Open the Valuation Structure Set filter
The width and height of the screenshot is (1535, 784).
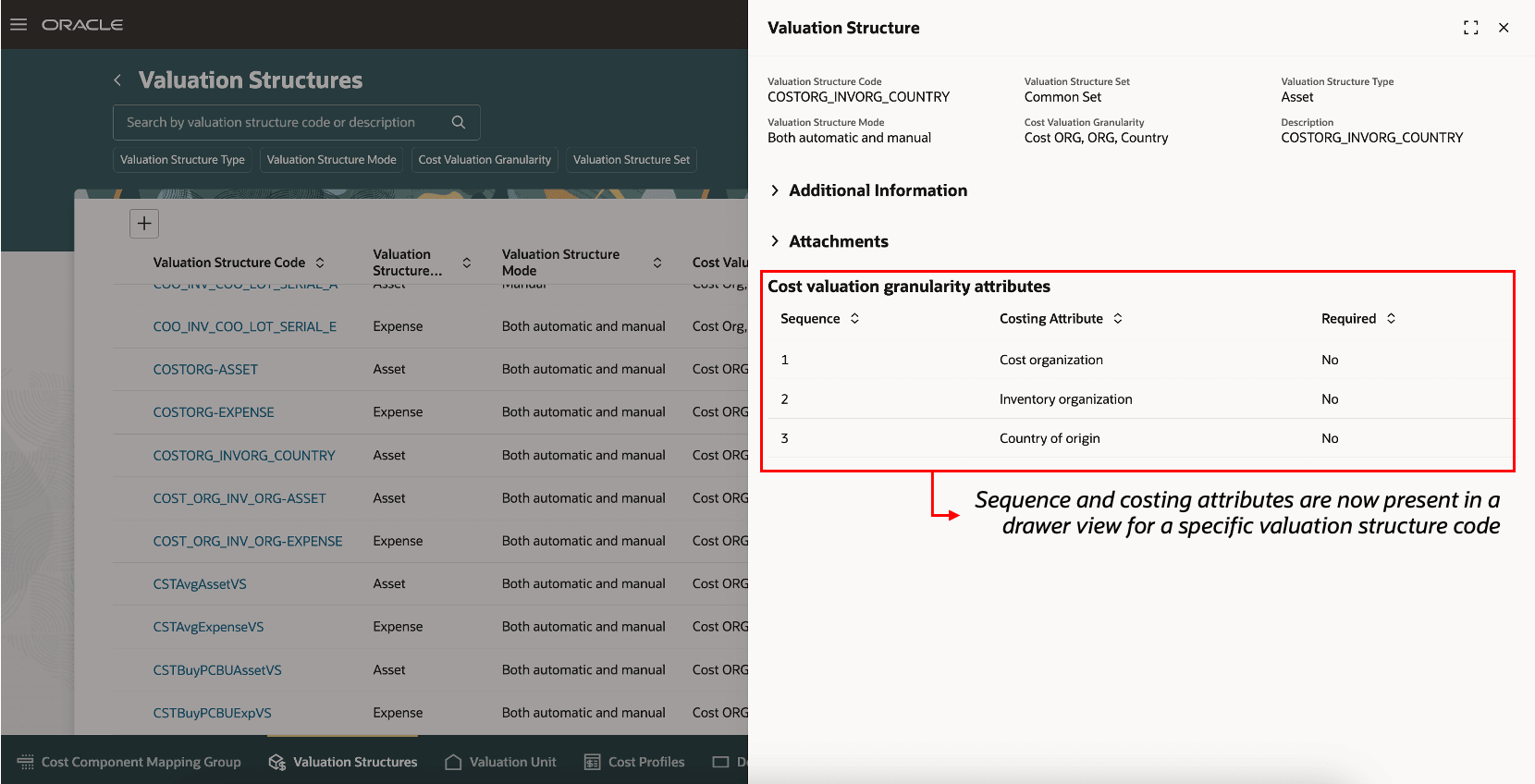632,160
